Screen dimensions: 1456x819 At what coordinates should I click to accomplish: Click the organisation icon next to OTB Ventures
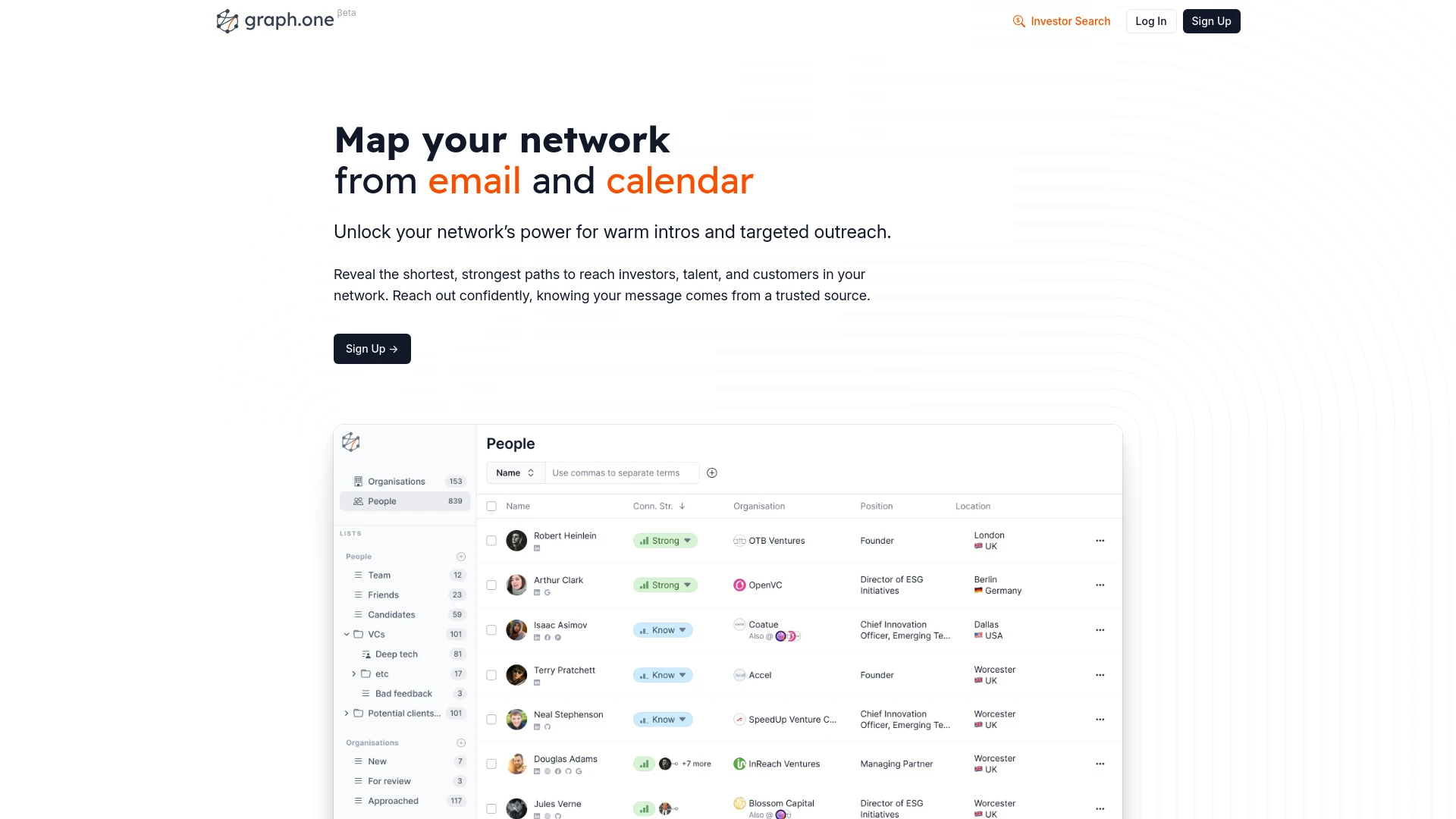click(740, 540)
